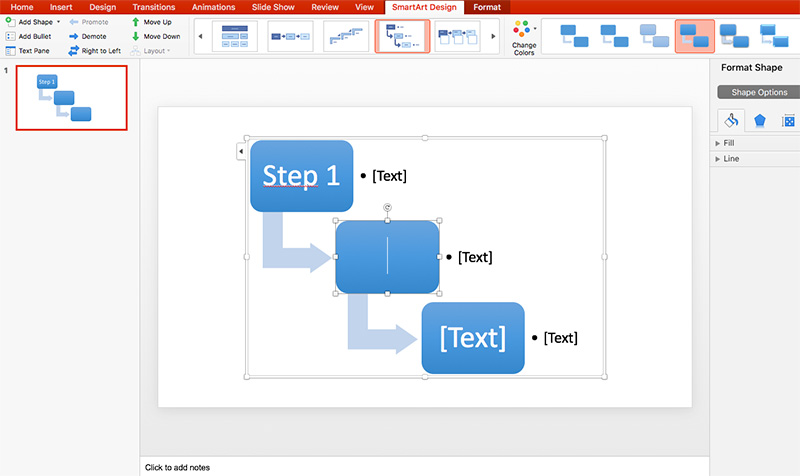
Task: Open the View tab
Action: [364, 7]
